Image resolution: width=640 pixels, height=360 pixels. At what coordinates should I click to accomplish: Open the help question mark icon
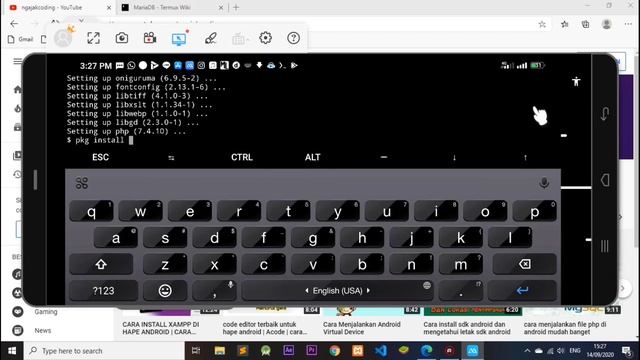click(x=293, y=38)
